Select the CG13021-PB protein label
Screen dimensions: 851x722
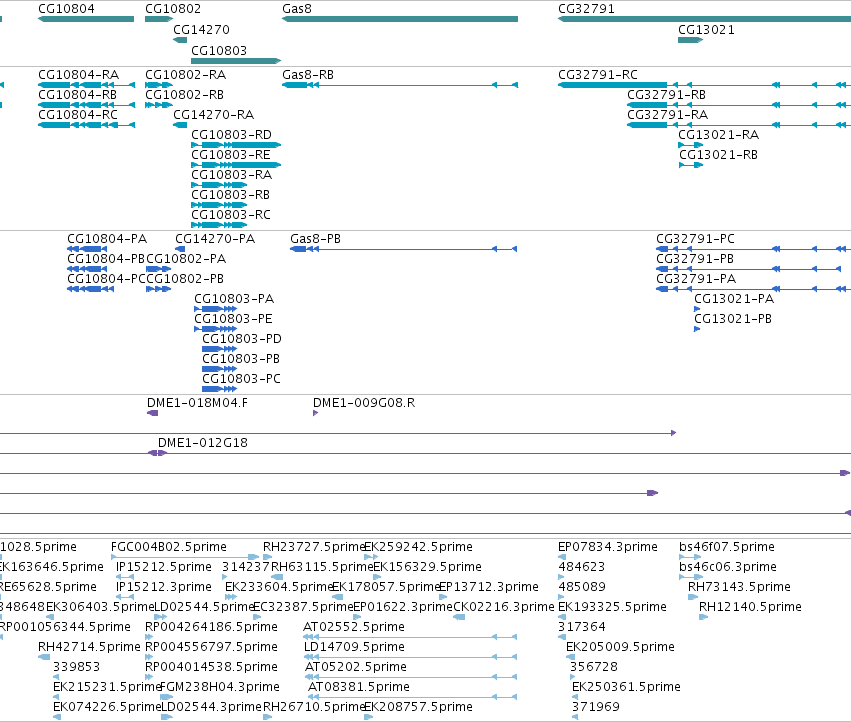coord(733,319)
